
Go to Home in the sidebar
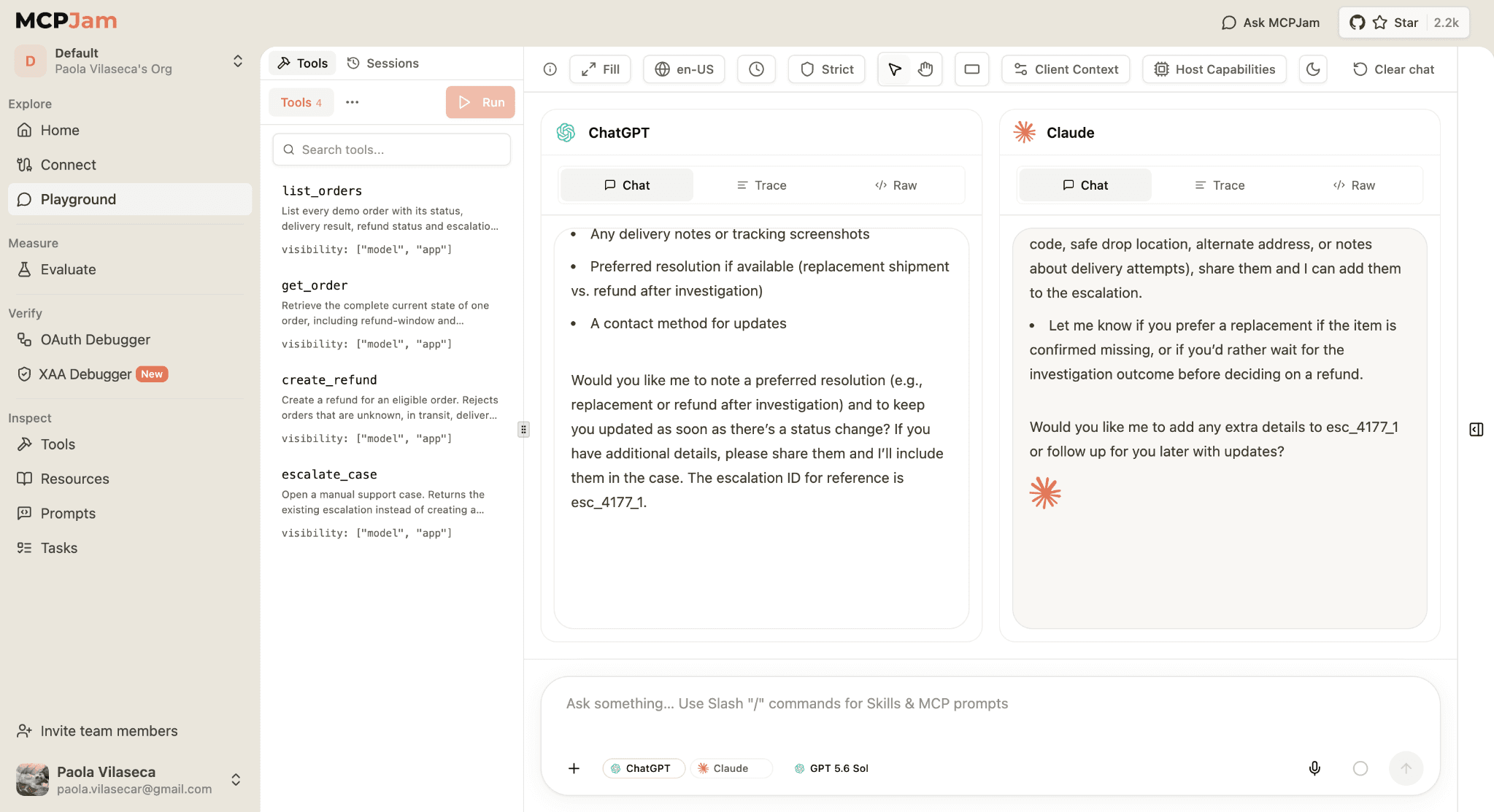click(130, 131)
